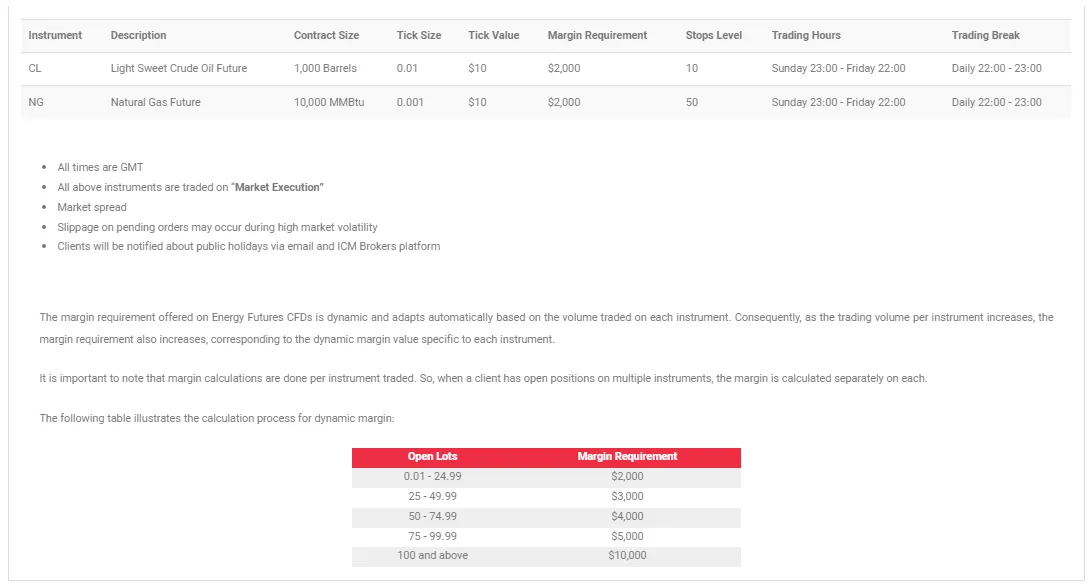The width and height of the screenshot is (1091, 587).
Task: Click the red Open Lots header cell
Action: click(x=432, y=457)
